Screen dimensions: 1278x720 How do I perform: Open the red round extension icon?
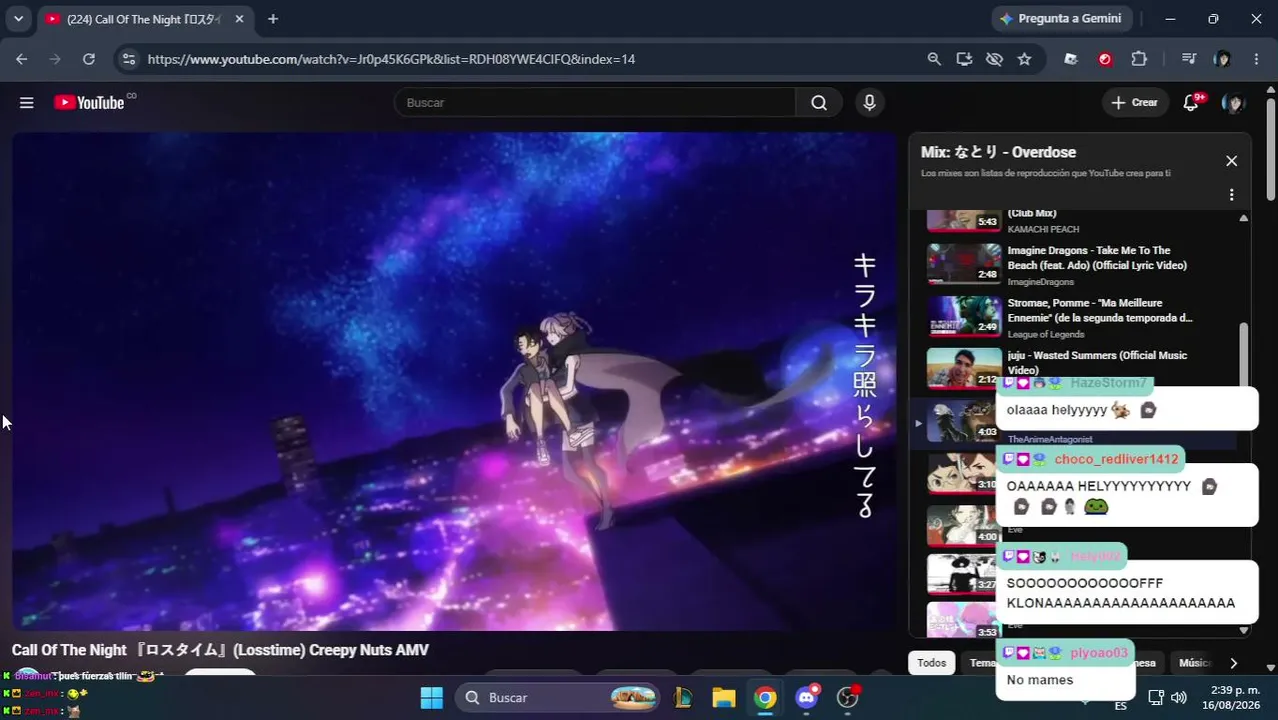[x=1105, y=59]
